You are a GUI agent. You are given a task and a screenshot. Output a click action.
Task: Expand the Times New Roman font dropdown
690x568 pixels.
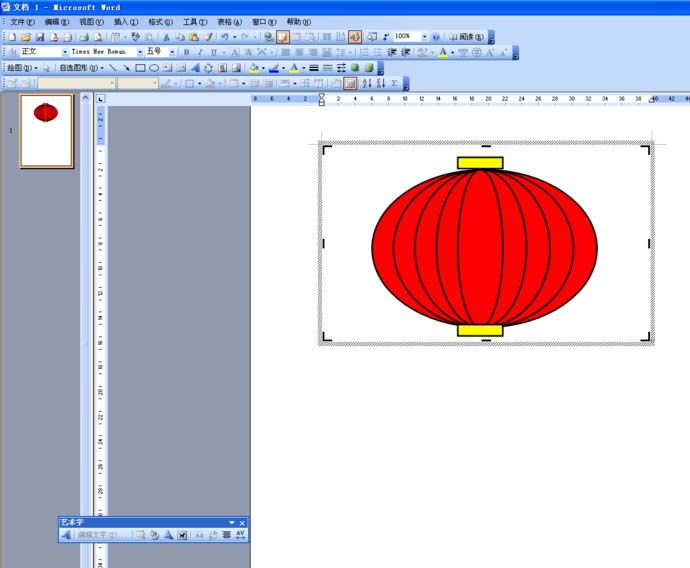[x=140, y=52]
